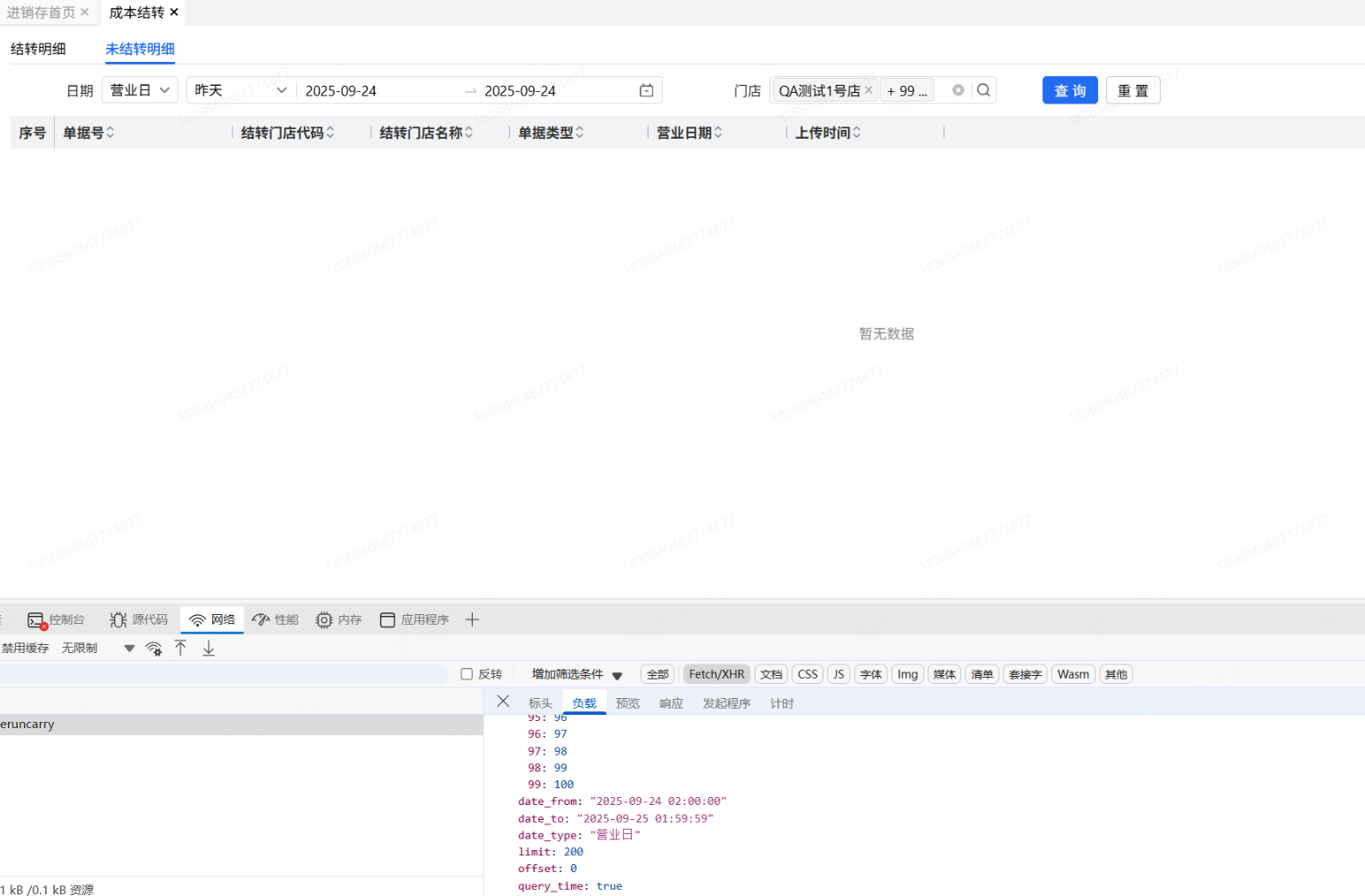Filter requests by Wasm
This screenshot has width=1365, height=896.
[1073, 674]
